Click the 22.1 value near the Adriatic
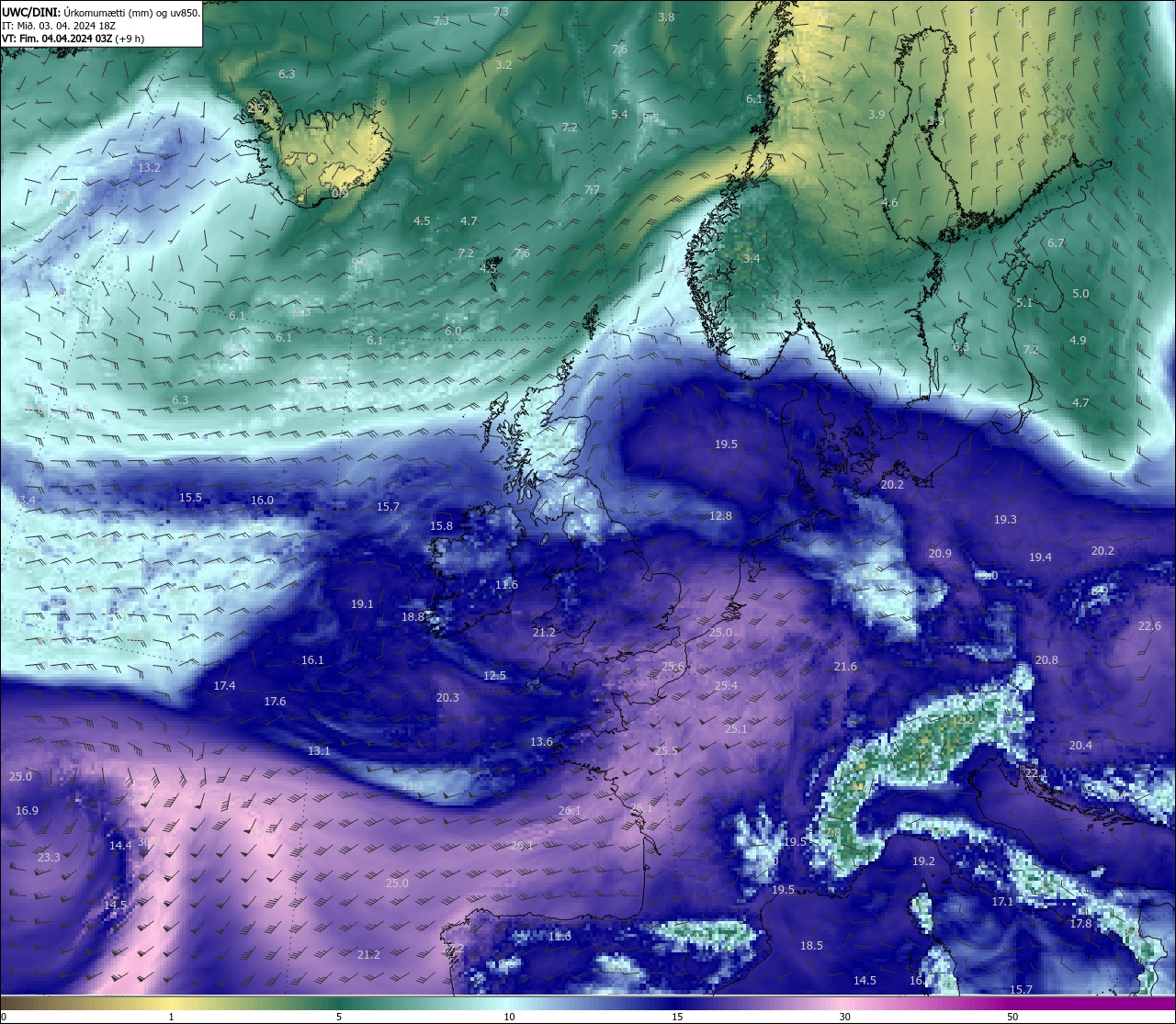1176x1024 pixels. click(x=1035, y=774)
